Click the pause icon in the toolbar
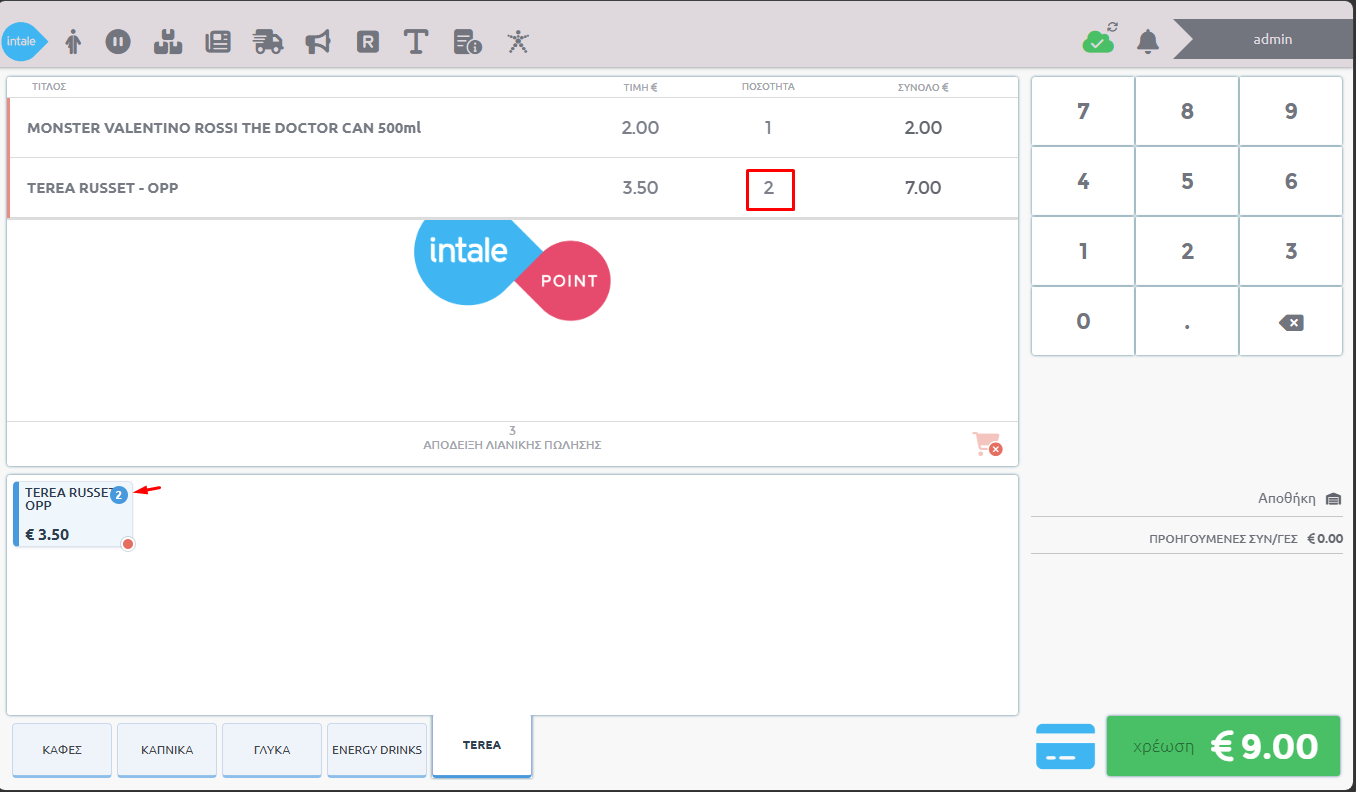The width and height of the screenshot is (1356, 792). click(118, 41)
